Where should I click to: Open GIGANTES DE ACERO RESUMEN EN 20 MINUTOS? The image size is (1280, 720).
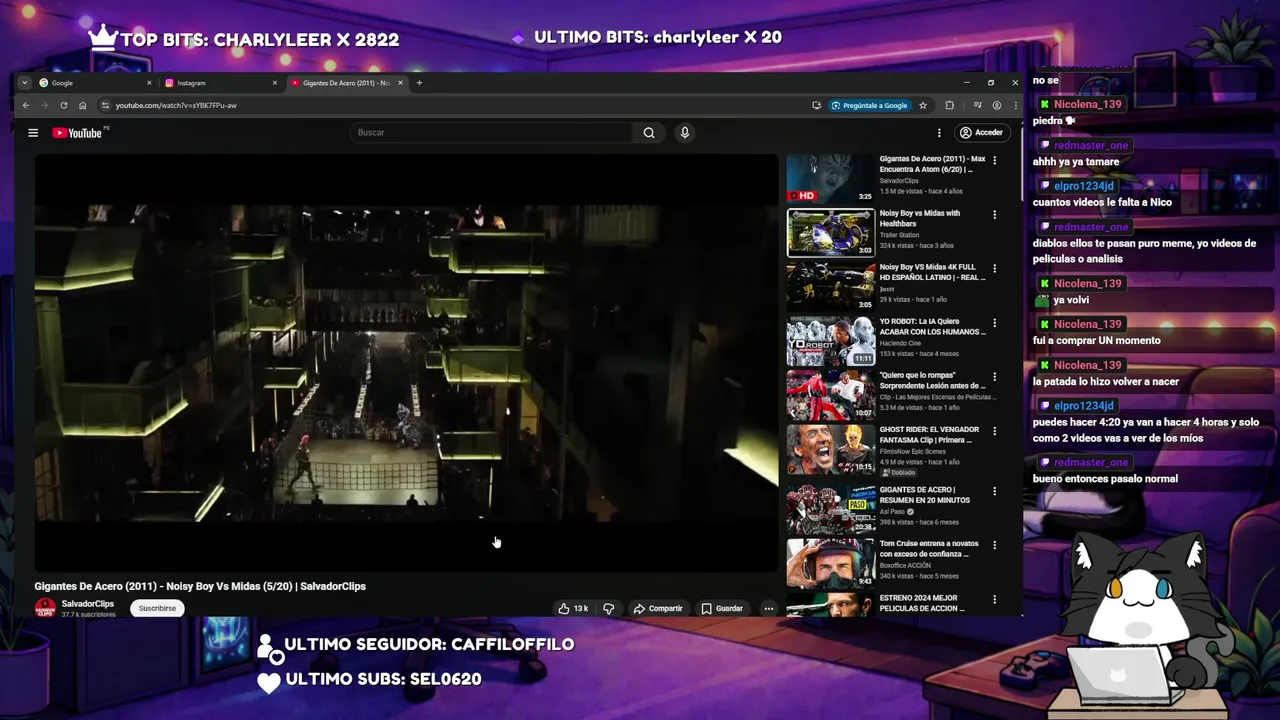[925, 494]
